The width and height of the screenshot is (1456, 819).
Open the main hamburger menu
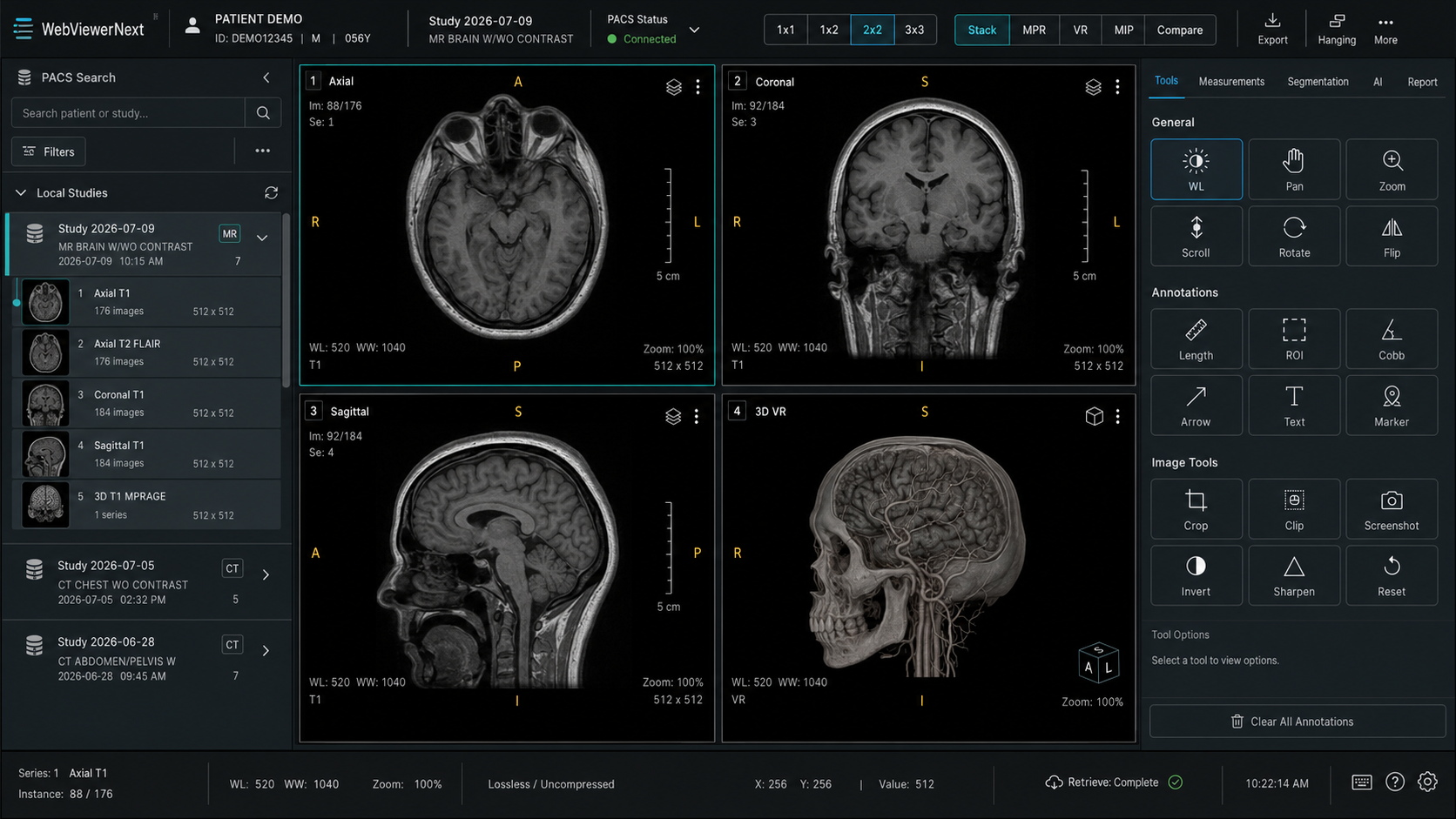24,29
